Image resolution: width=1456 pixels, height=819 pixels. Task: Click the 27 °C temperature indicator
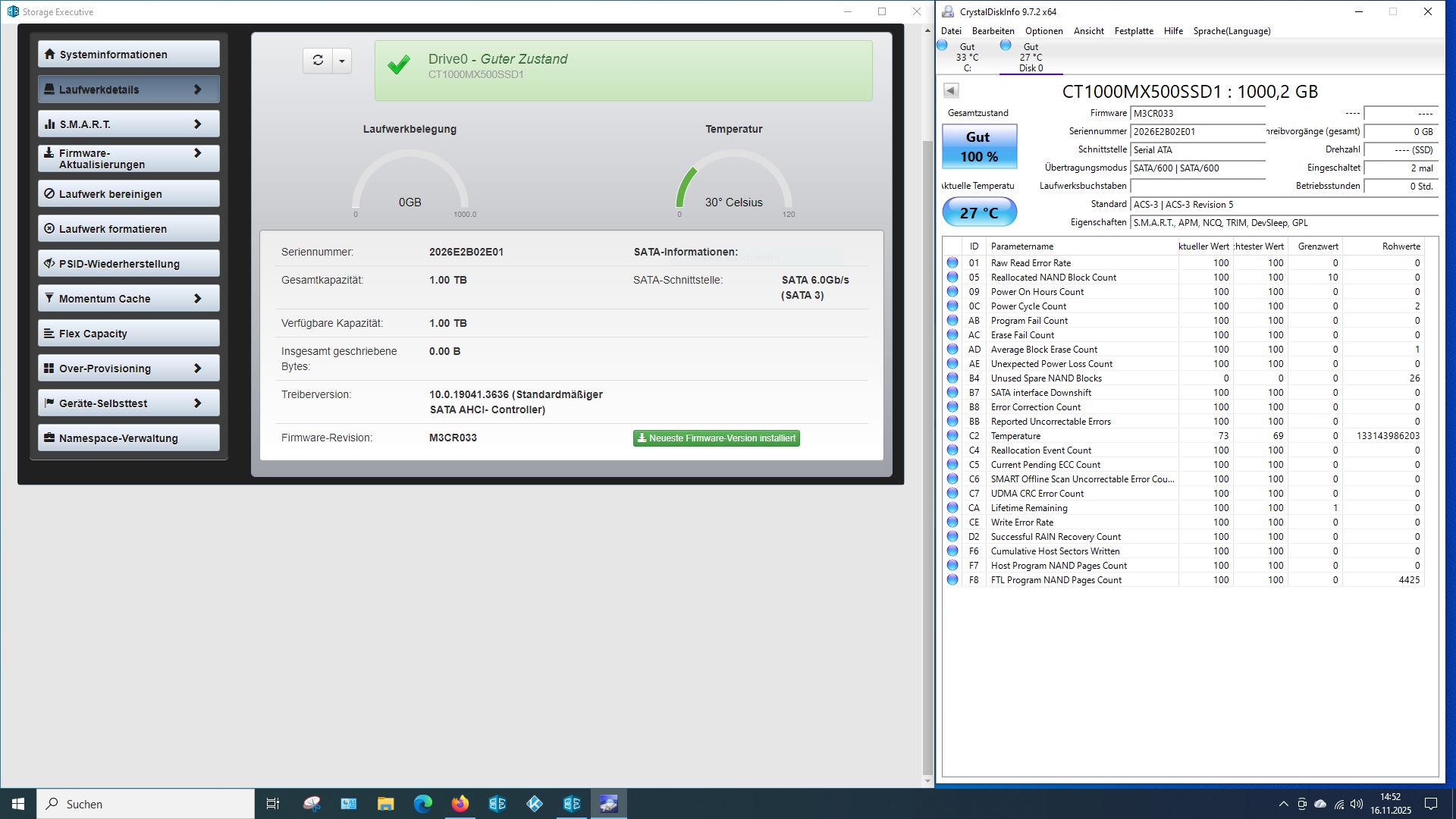979,212
